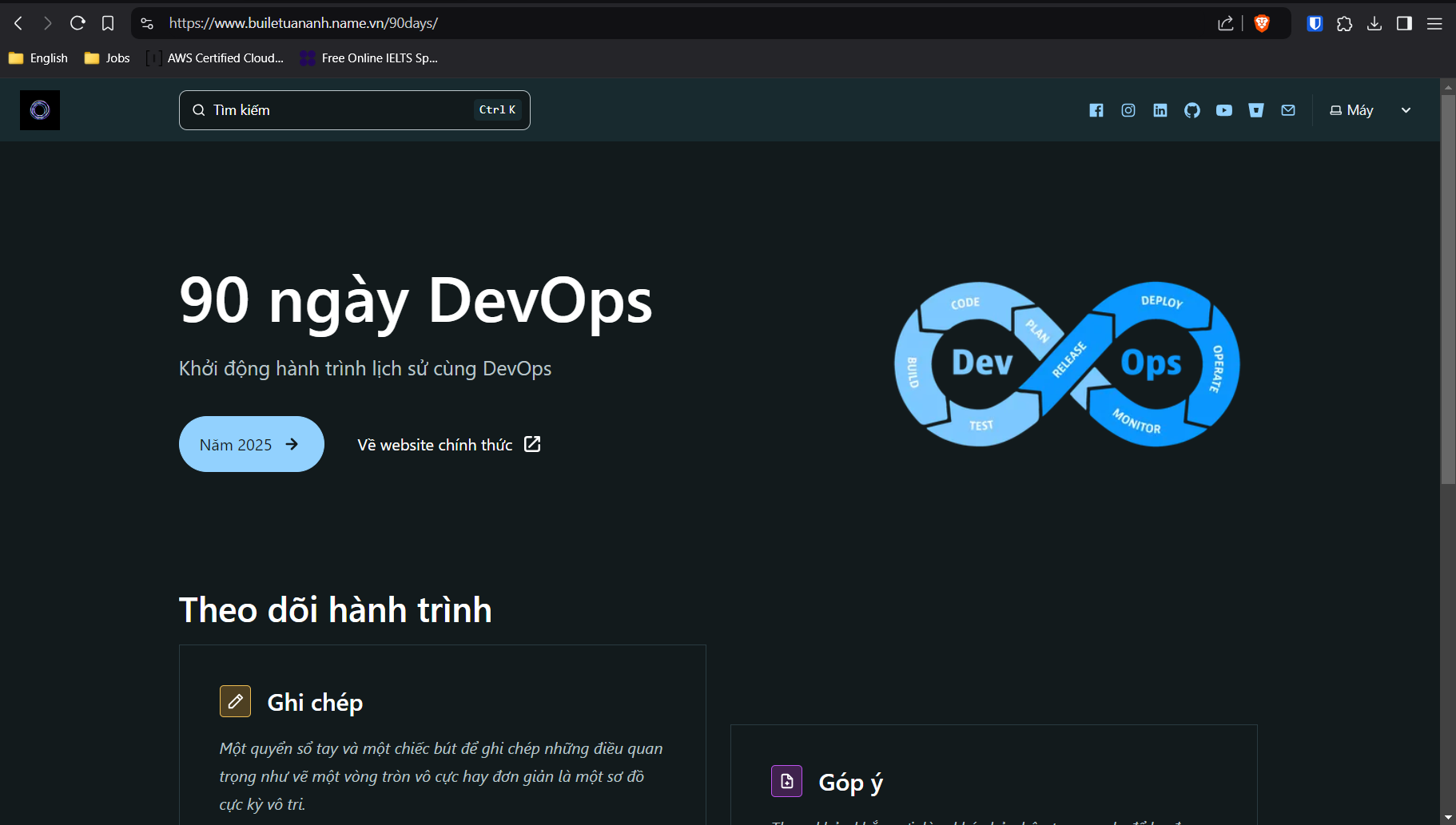Toggle the browser sidebar panel

click(1404, 23)
